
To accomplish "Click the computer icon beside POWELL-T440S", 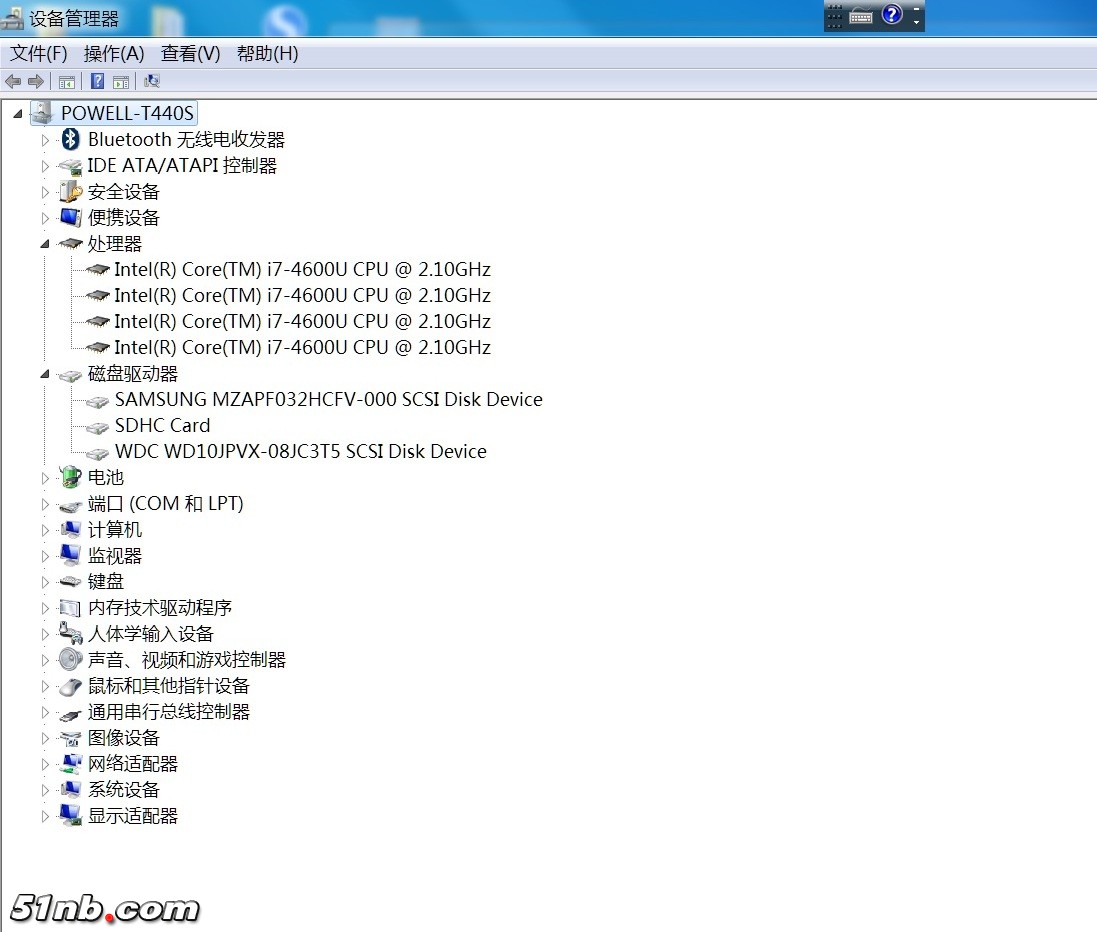I will (x=43, y=113).
